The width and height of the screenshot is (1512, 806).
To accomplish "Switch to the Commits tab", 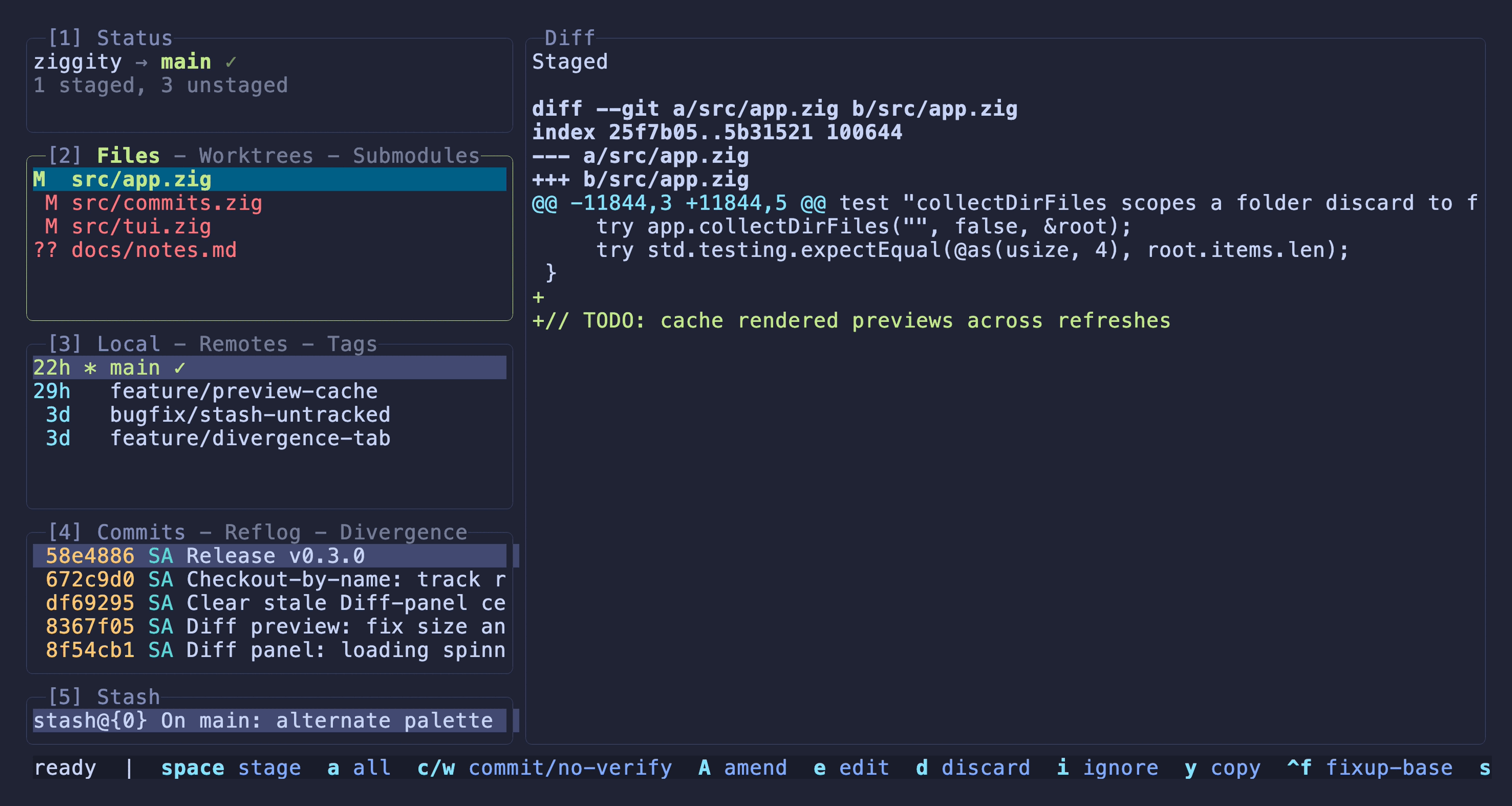I will click(141, 532).
